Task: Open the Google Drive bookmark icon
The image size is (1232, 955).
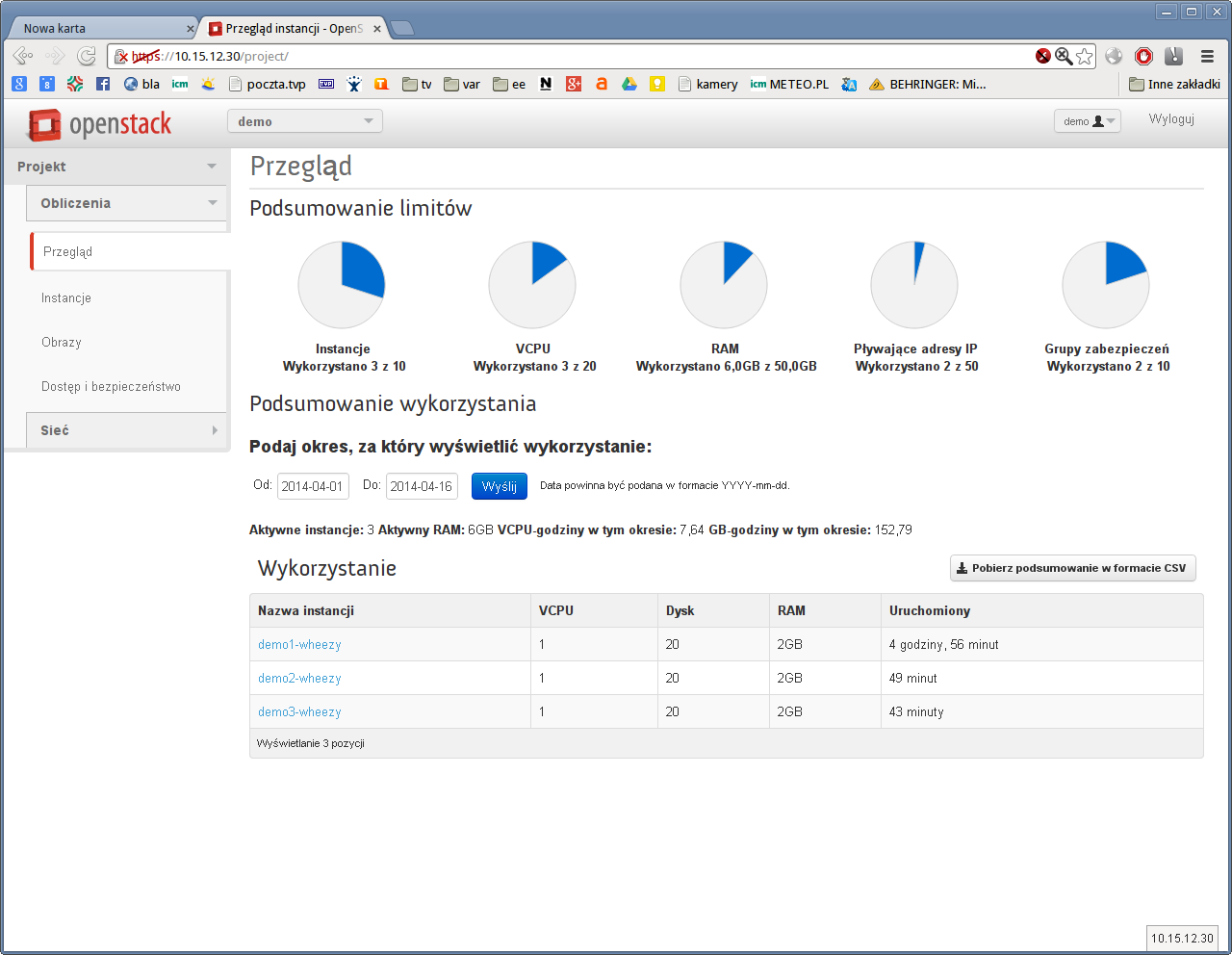Action: click(629, 84)
